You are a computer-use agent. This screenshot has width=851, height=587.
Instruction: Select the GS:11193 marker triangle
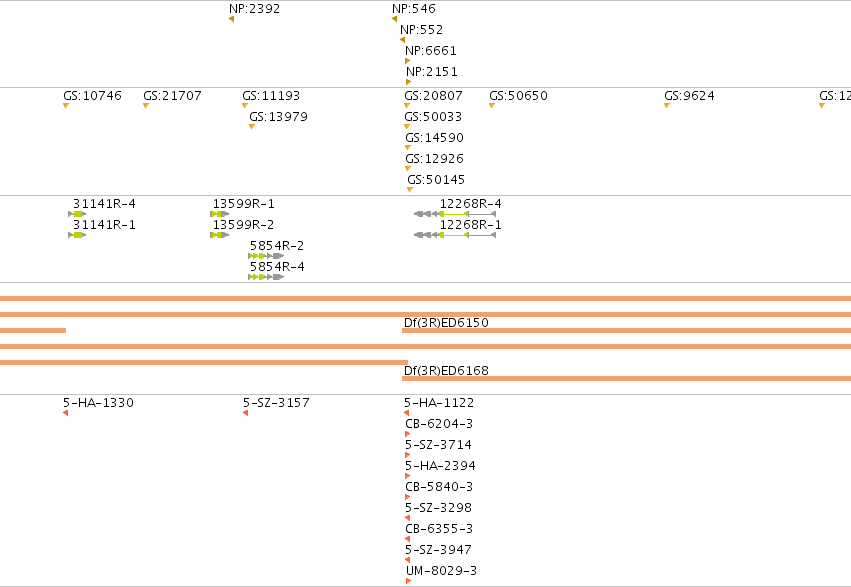(x=245, y=106)
